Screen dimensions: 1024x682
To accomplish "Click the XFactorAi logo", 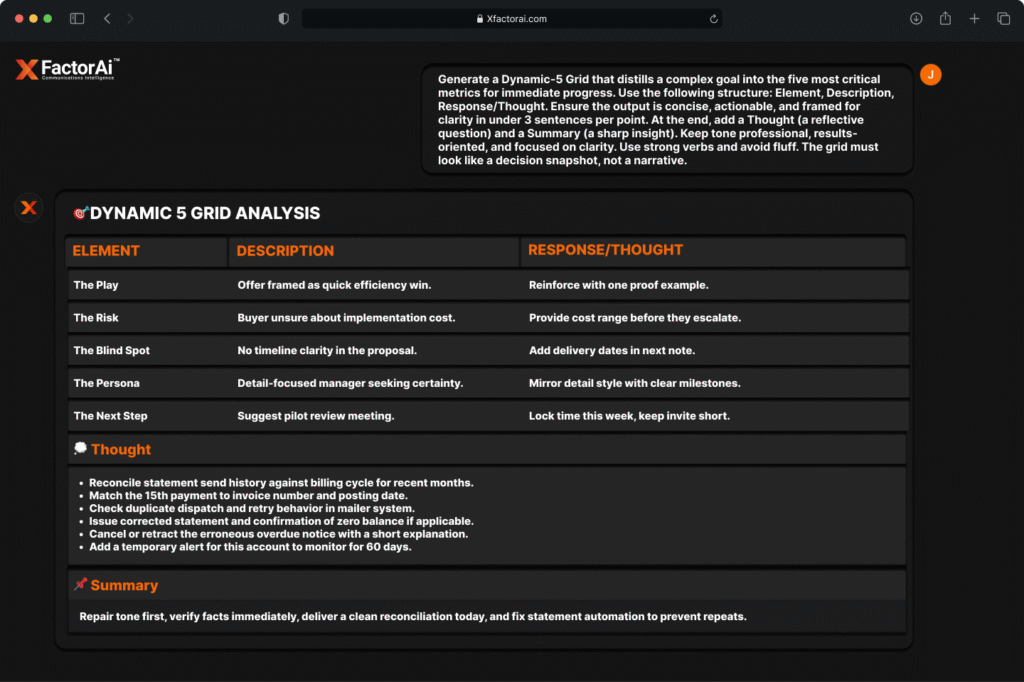I will pos(67,69).
